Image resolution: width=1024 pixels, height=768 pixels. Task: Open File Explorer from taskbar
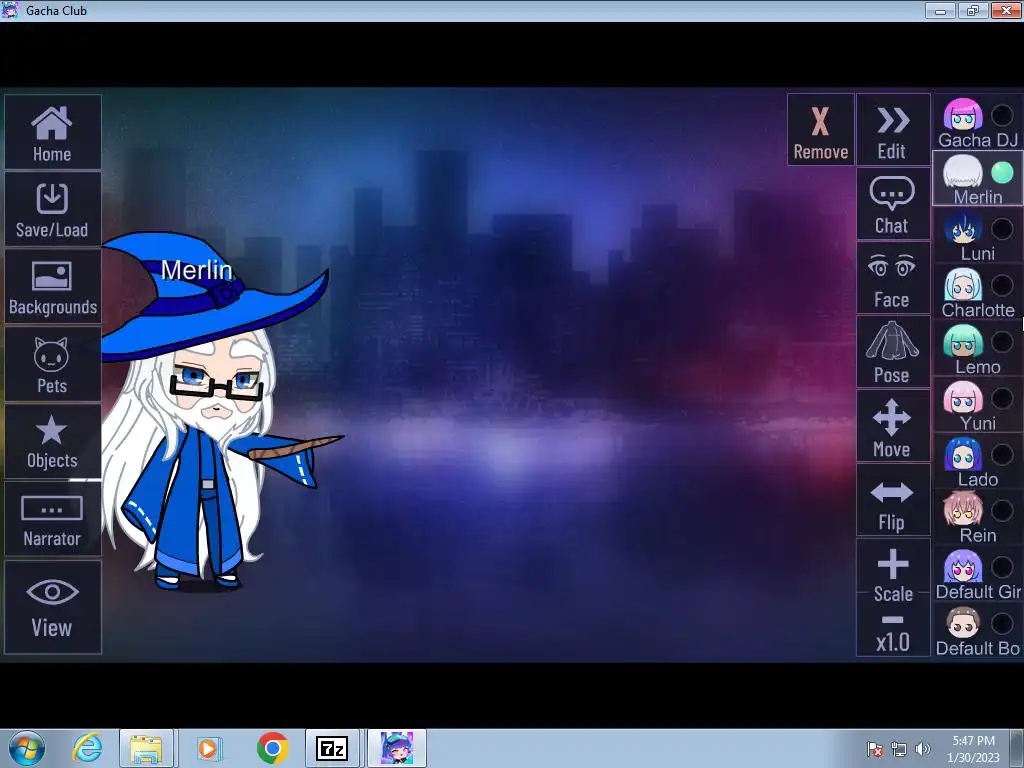pyautogui.click(x=146, y=748)
